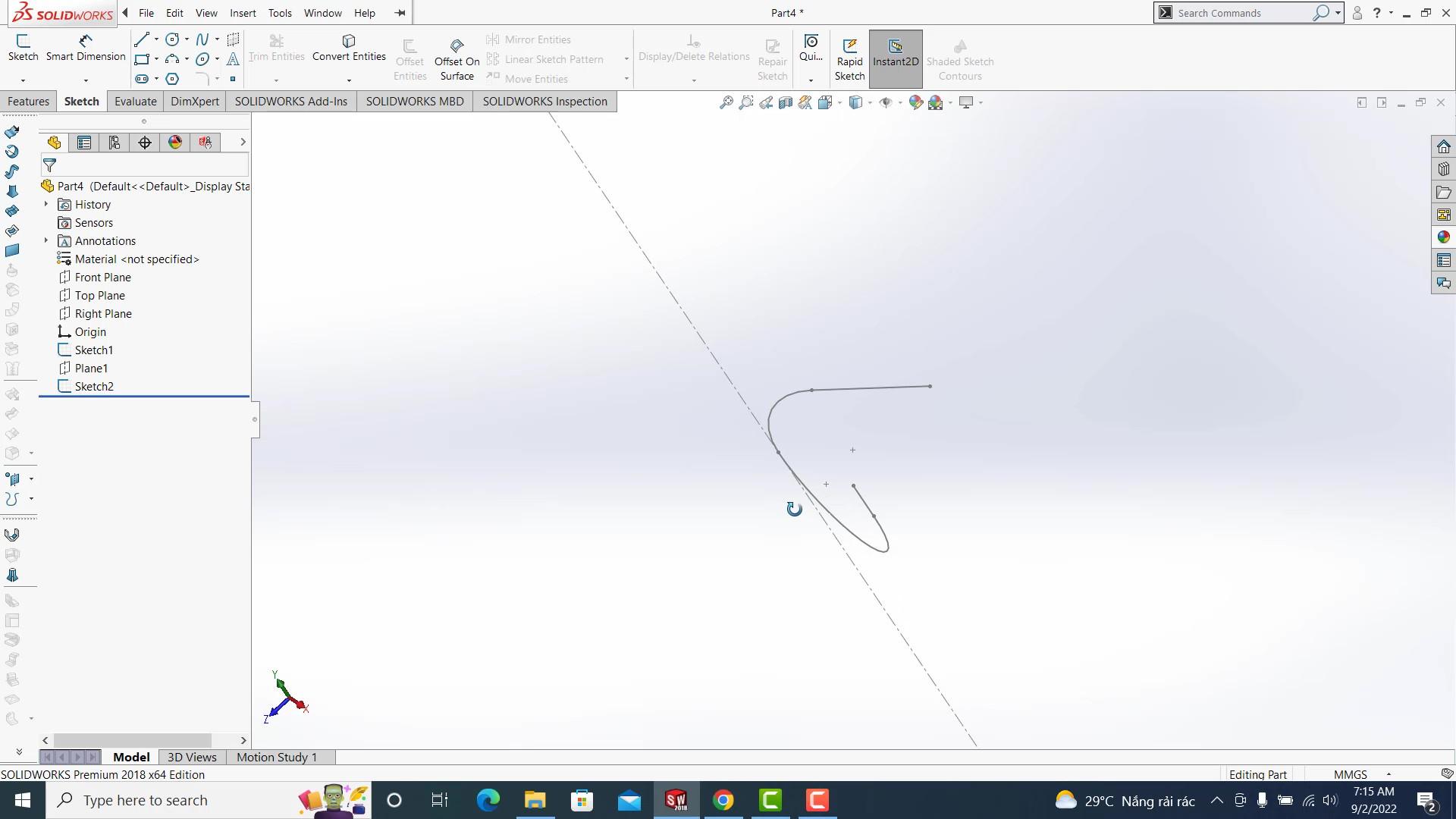
Task: Switch to the SOLIDWORKS Add-Ins tab
Action: (291, 102)
